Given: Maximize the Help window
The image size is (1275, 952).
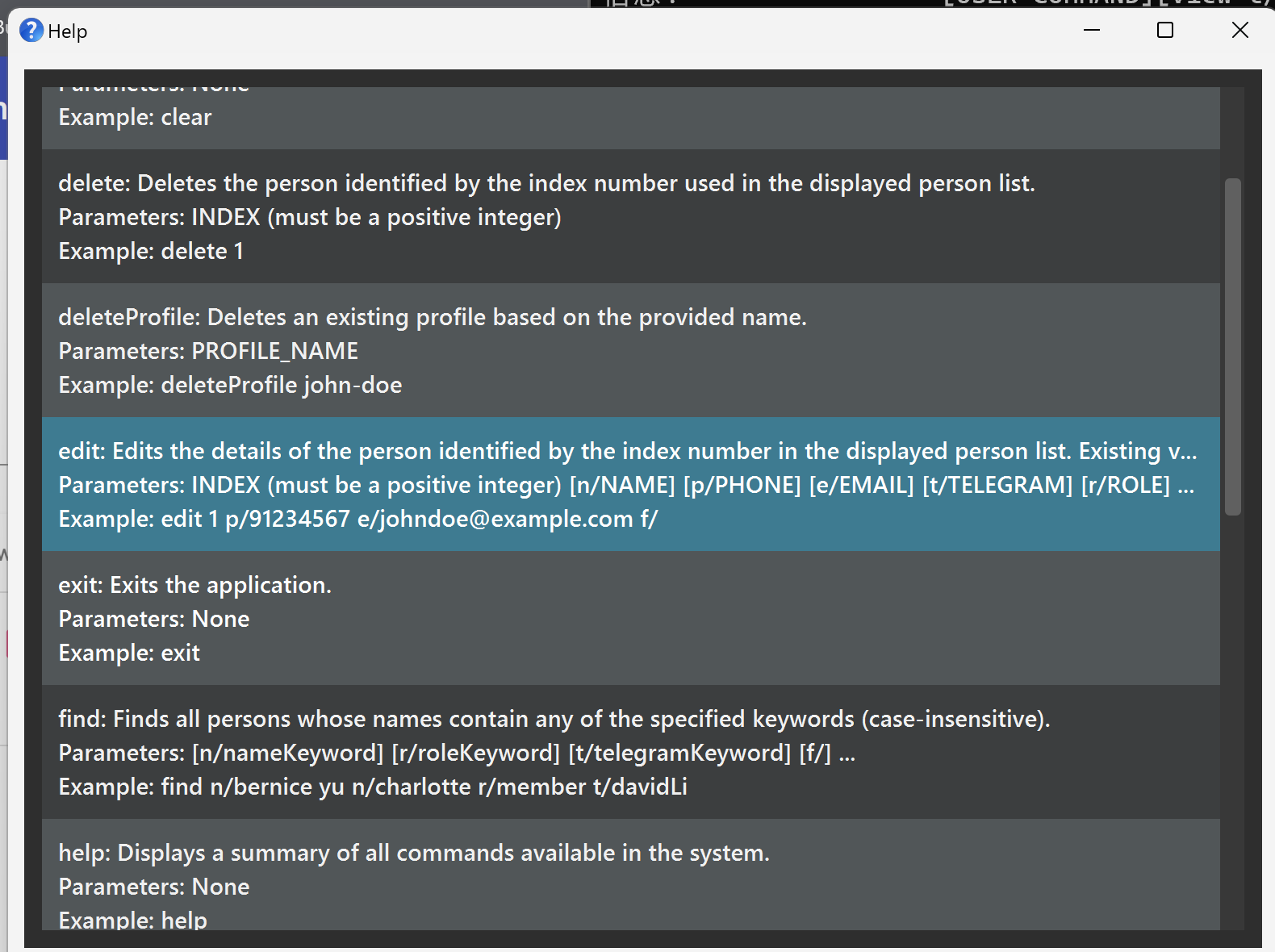Looking at the screenshot, I should click(x=1165, y=30).
